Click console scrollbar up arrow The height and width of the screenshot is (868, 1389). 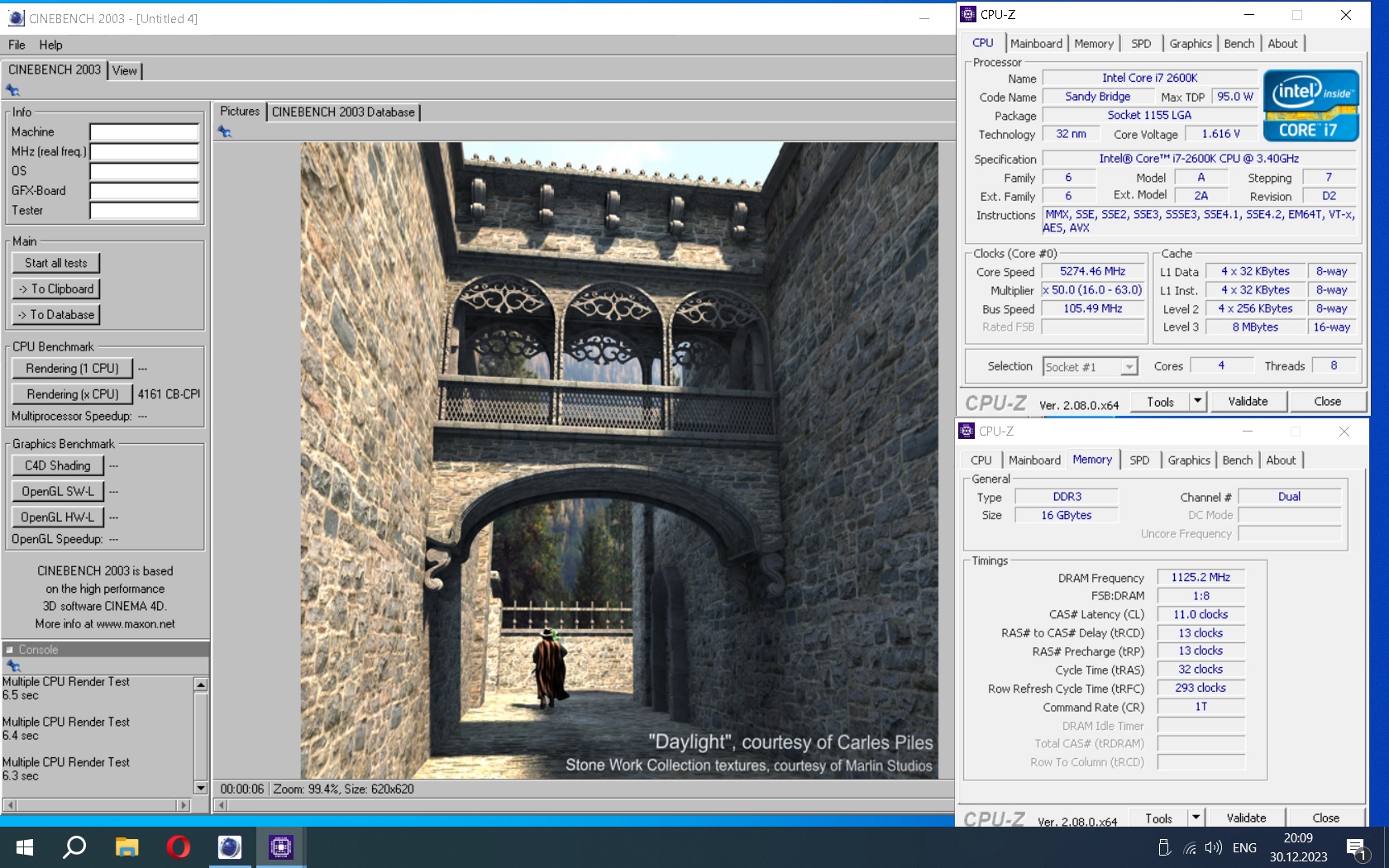pyautogui.click(x=201, y=684)
